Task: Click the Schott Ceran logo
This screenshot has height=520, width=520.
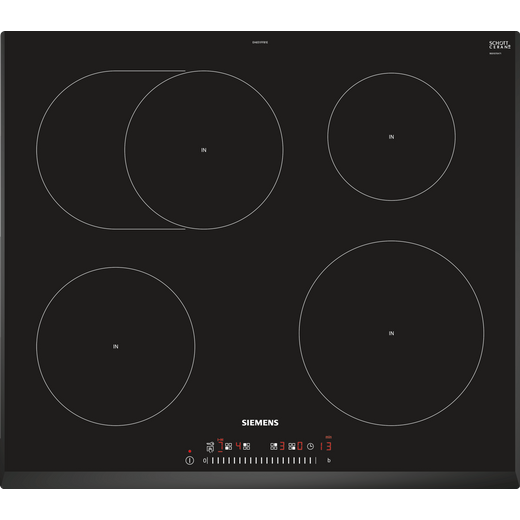Action: 500,45
